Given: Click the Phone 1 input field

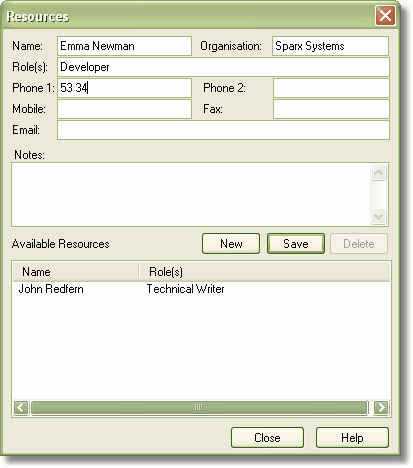Looking at the screenshot, I should [x=124, y=88].
